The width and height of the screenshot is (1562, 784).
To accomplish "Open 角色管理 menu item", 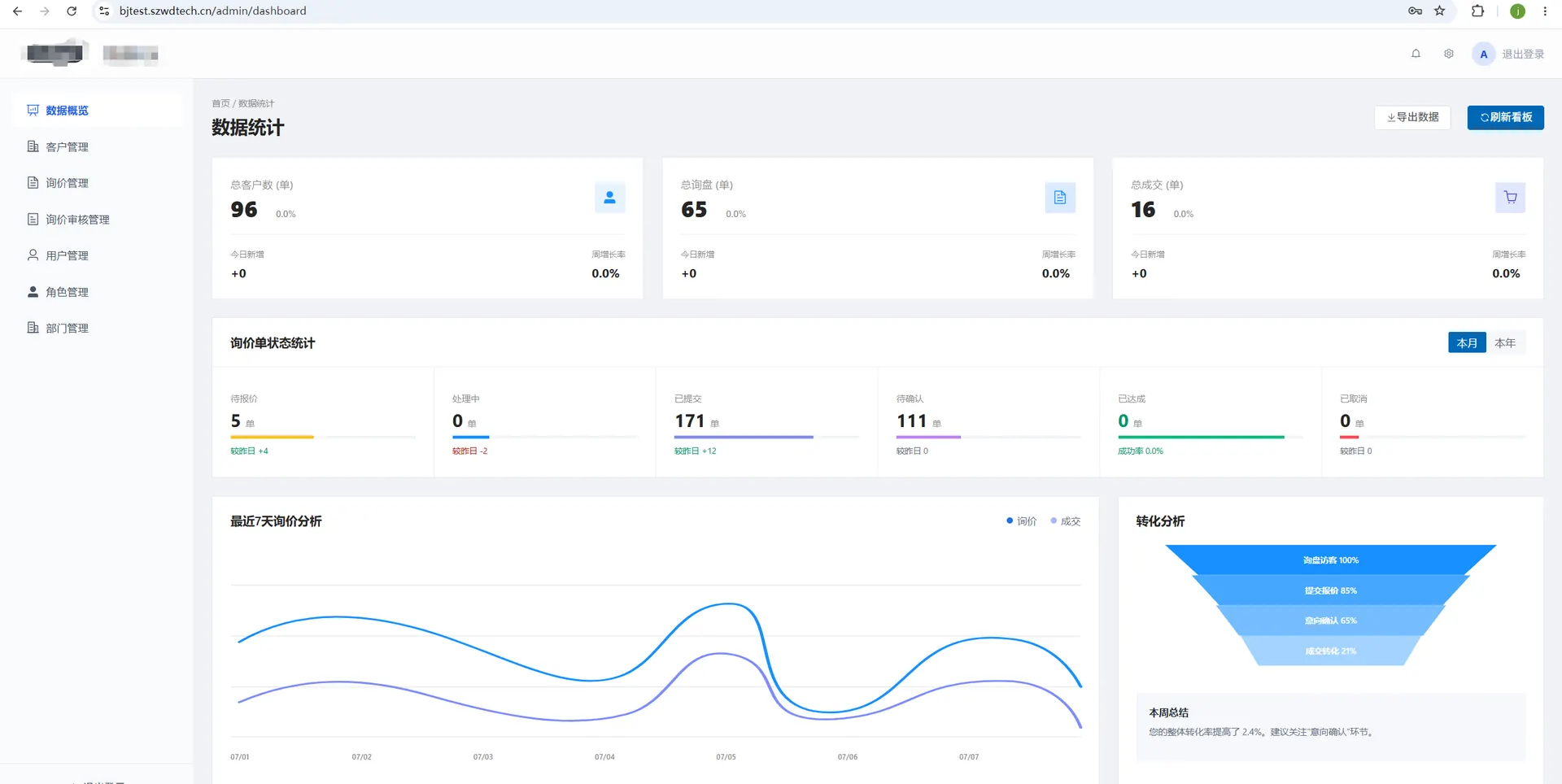I will (98, 292).
